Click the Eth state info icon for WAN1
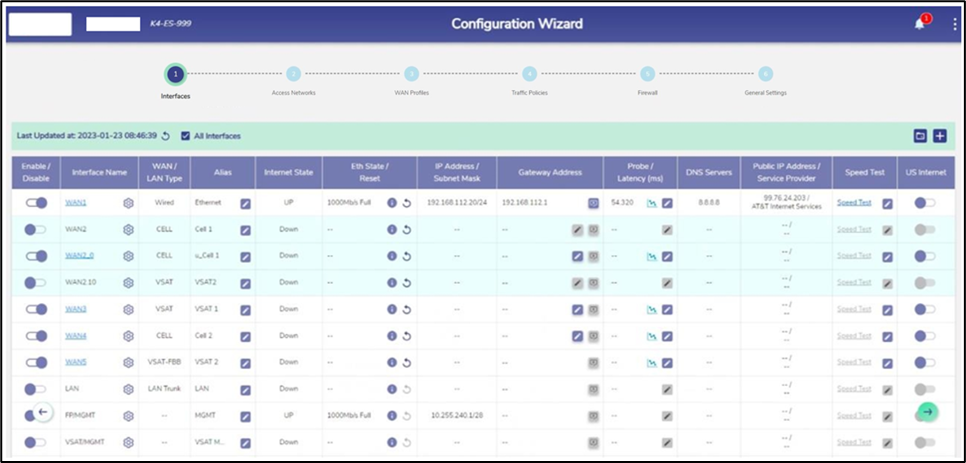The image size is (966, 463). click(392, 203)
